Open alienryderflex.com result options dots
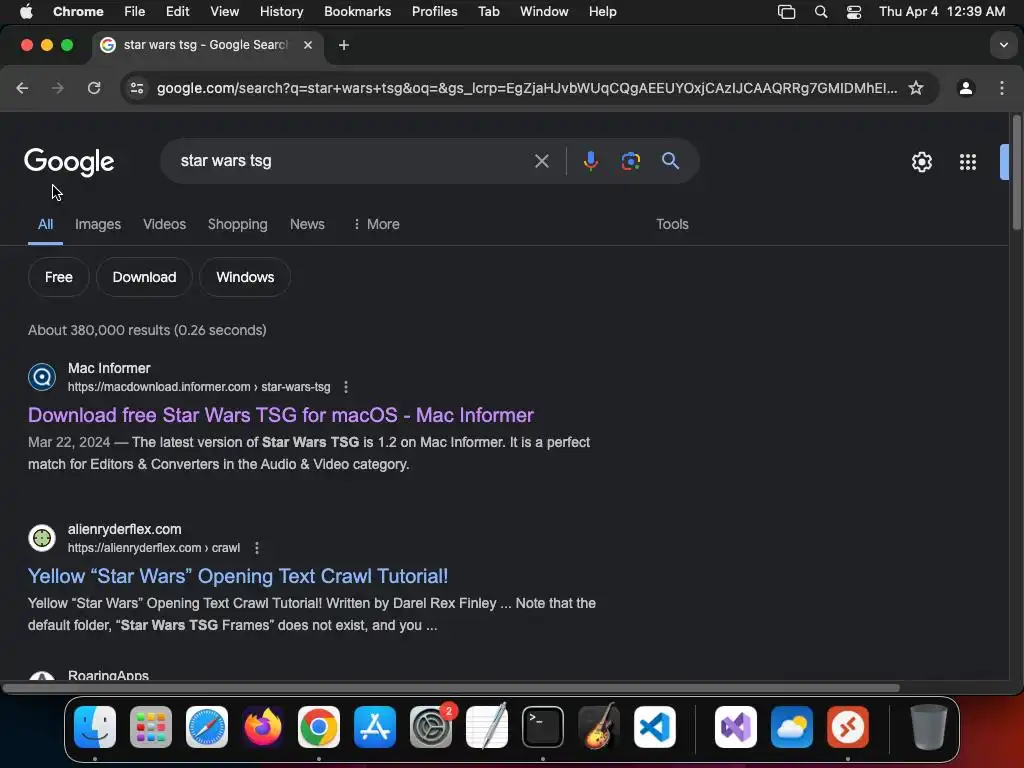 (257, 549)
